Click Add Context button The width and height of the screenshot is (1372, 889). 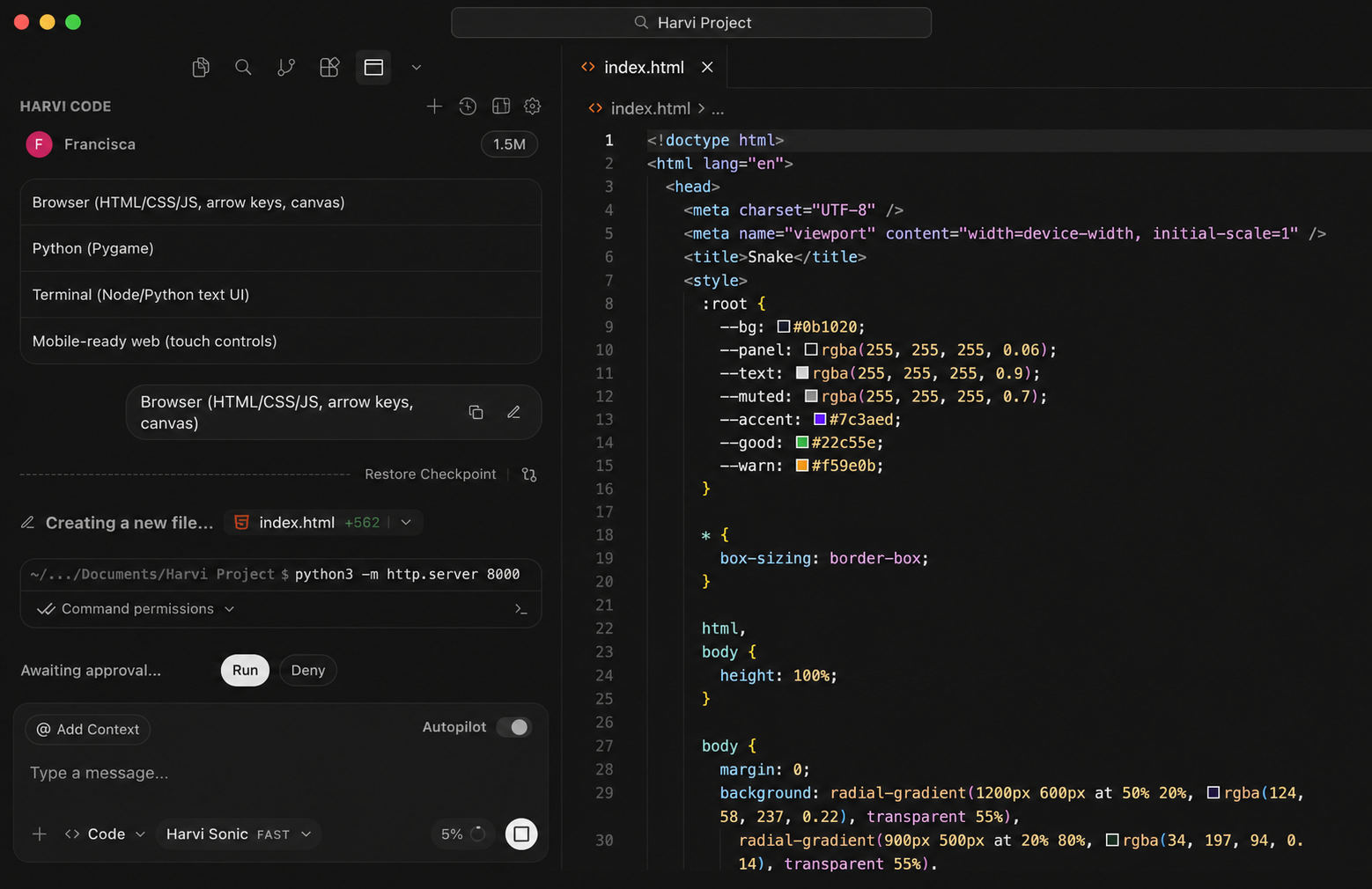(88, 730)
